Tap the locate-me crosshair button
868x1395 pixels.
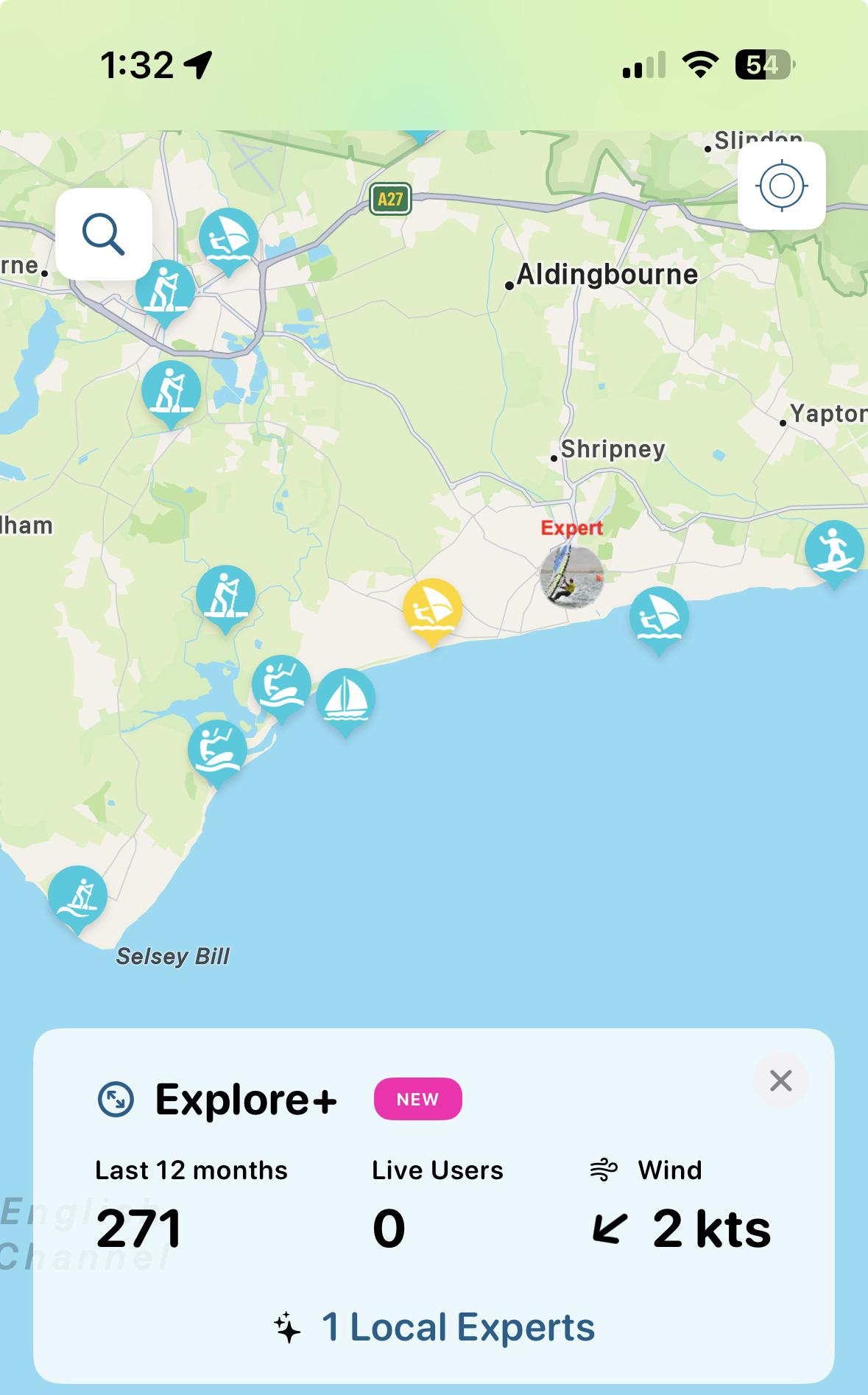click(x=782, y=186)
